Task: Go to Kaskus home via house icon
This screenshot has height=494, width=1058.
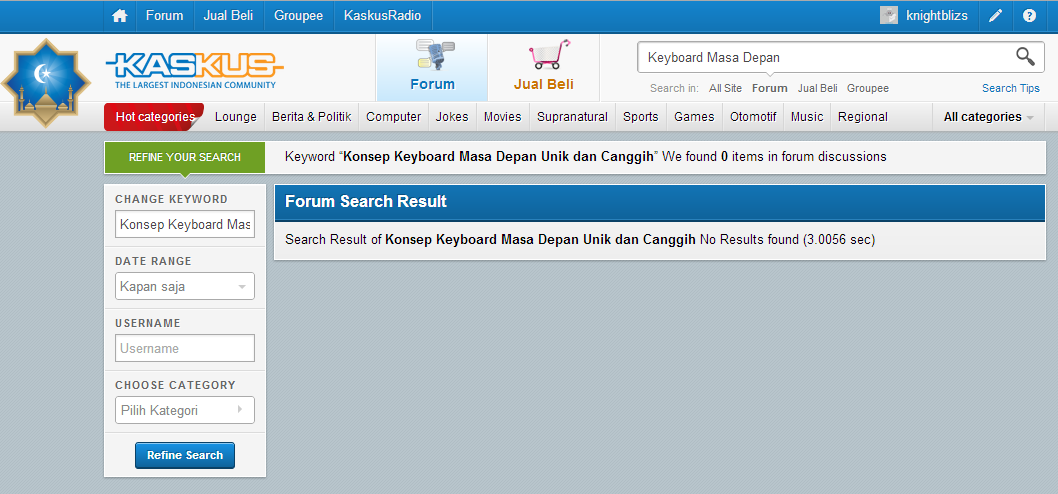Action: 120,16
